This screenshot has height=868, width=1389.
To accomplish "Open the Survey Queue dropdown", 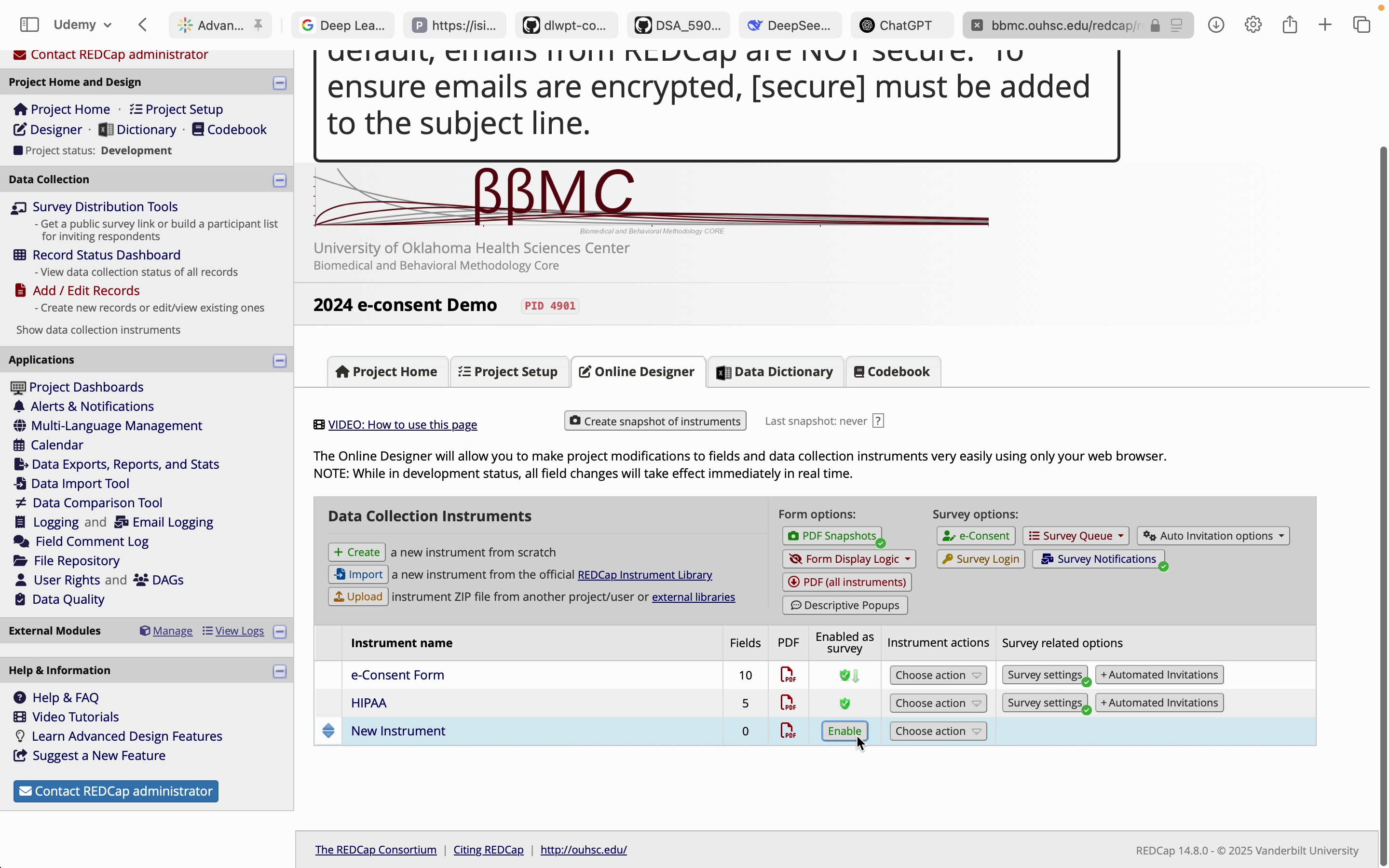I will [x=1076, y=536].
